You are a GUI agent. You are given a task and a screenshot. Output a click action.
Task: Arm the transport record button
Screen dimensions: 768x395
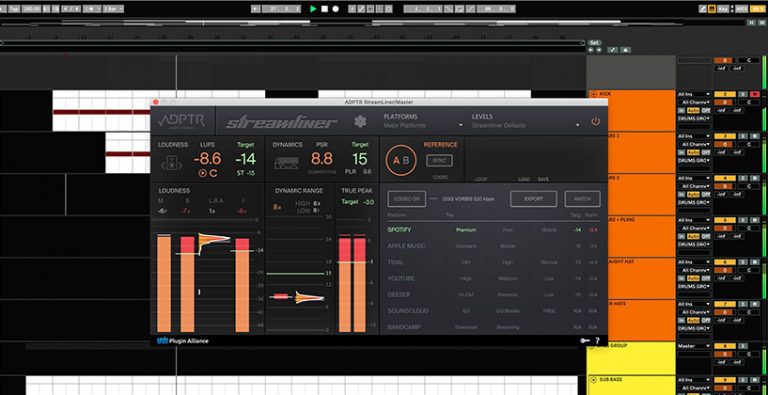(336, 9)
